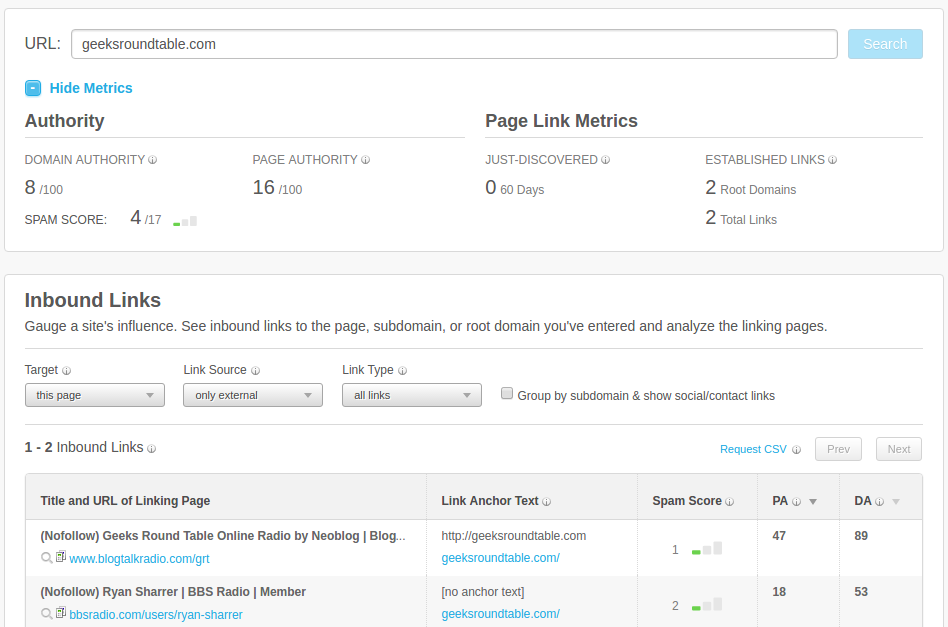Viewport: 948px width, 627px height.
Task: Click the 'Inbound Links' heading
Action: 93,301
